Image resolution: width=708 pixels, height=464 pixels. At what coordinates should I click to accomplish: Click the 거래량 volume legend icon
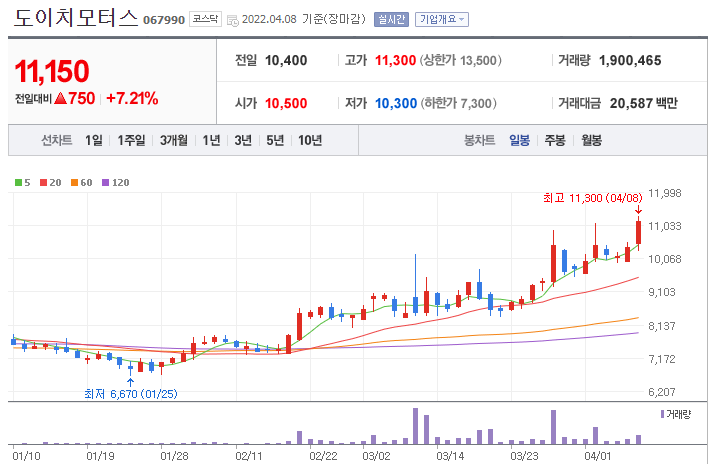coord(662,414)
